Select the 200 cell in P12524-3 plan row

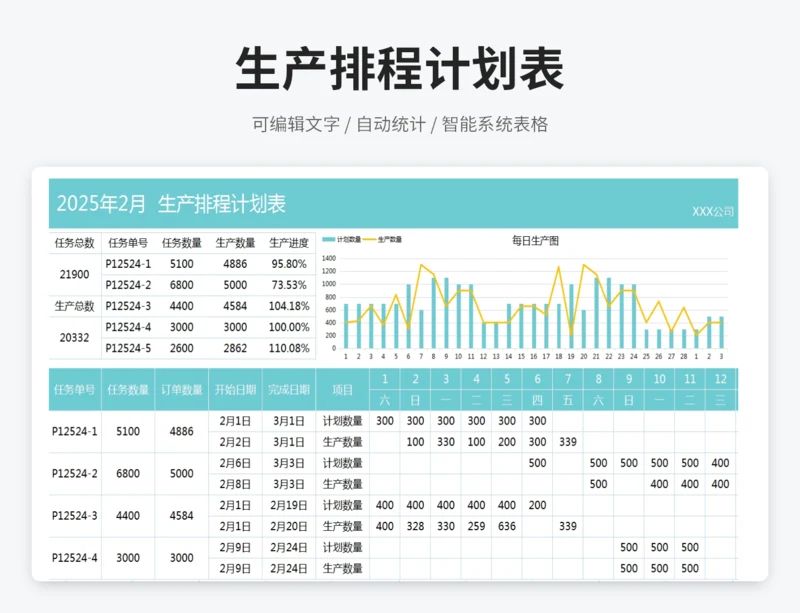(x=537, y=505)
